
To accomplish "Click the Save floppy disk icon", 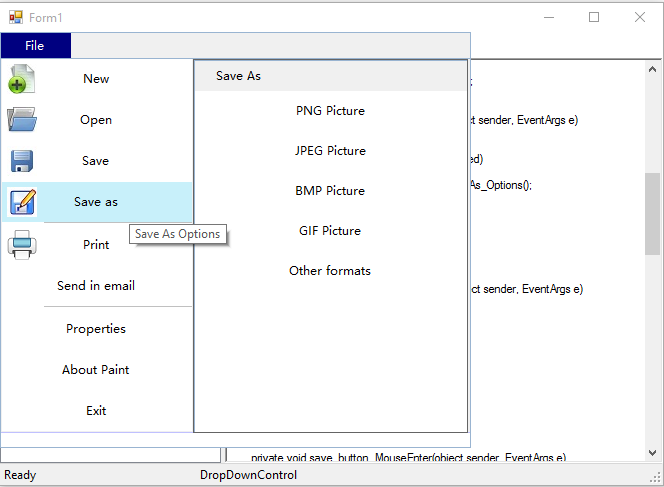I will coord(22,161).
